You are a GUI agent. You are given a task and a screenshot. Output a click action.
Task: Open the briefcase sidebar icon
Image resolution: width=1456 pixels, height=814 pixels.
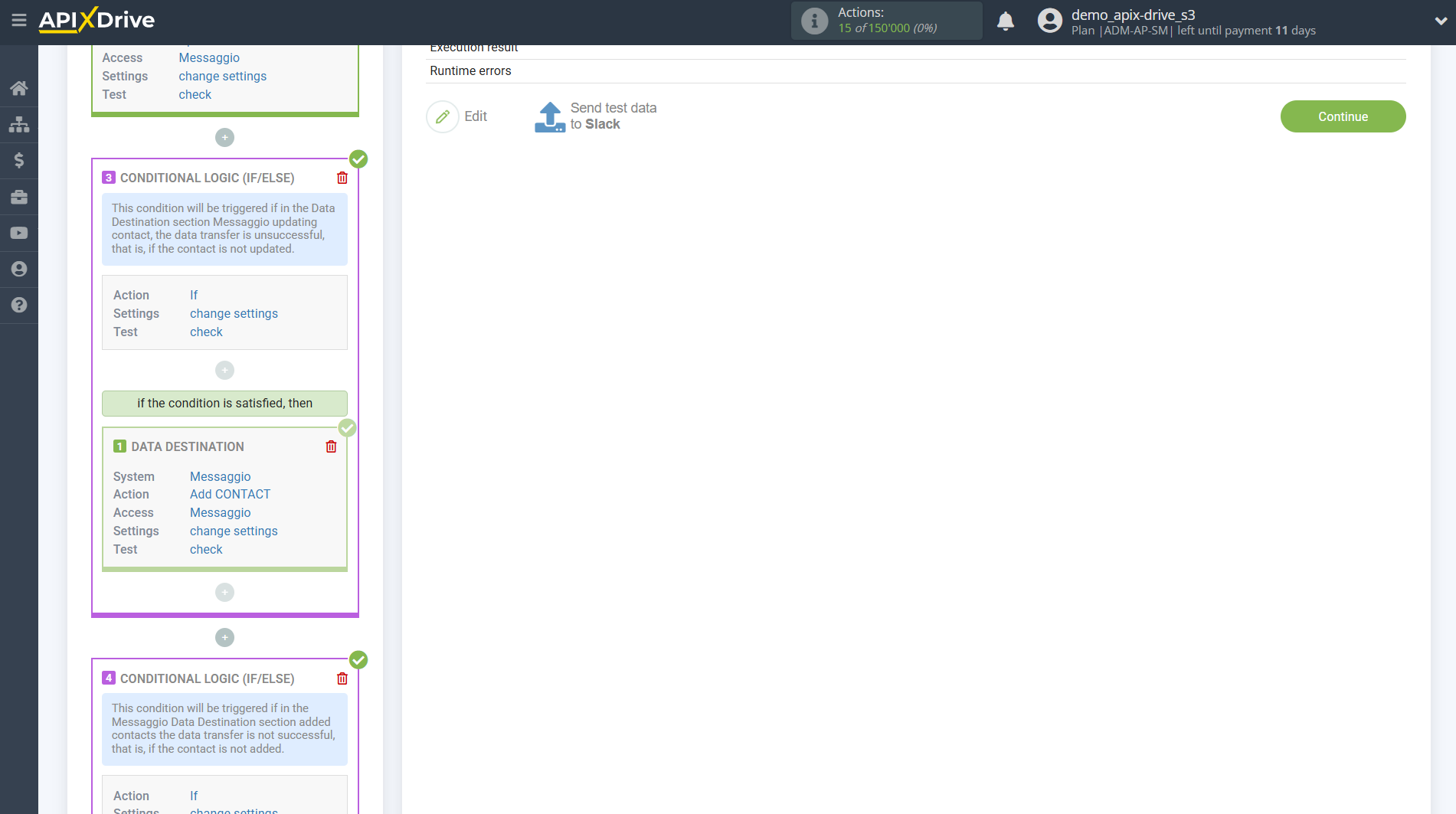click(x=19, y=197)
